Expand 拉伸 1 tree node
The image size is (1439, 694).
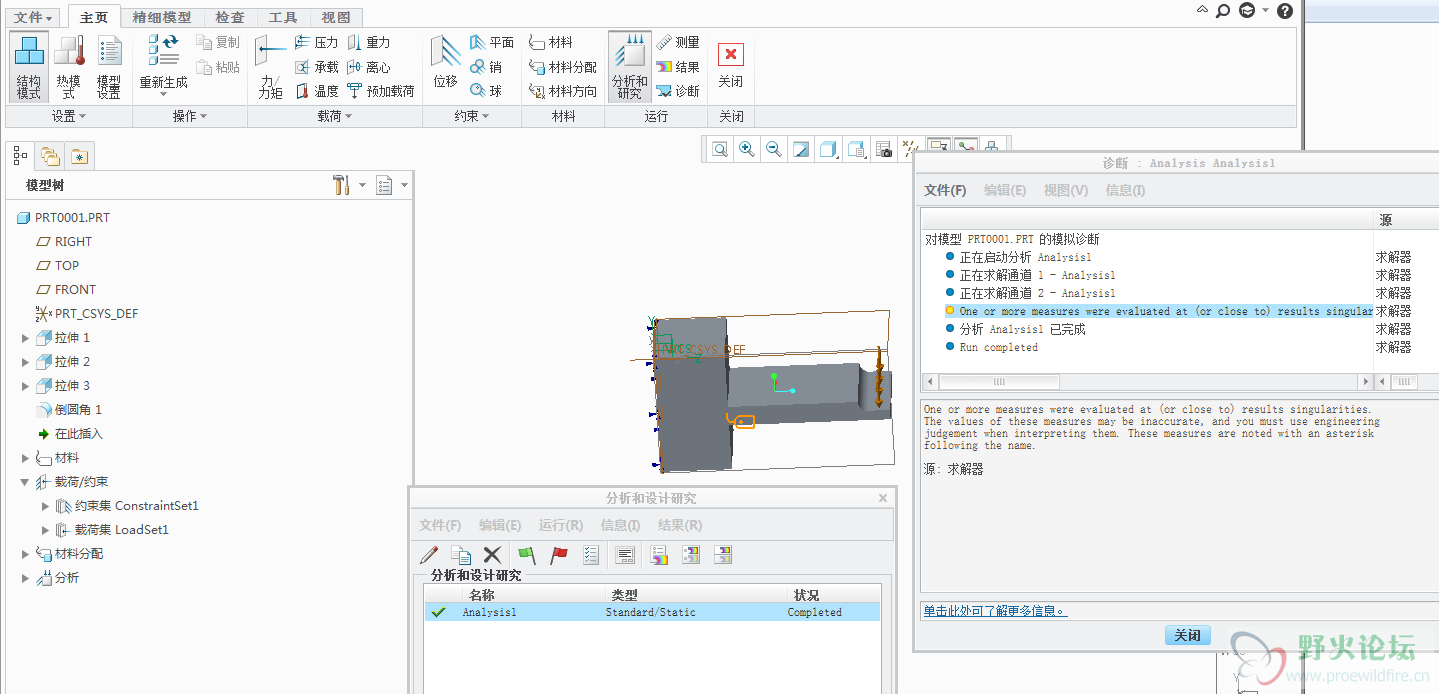(x=26, y=338)
